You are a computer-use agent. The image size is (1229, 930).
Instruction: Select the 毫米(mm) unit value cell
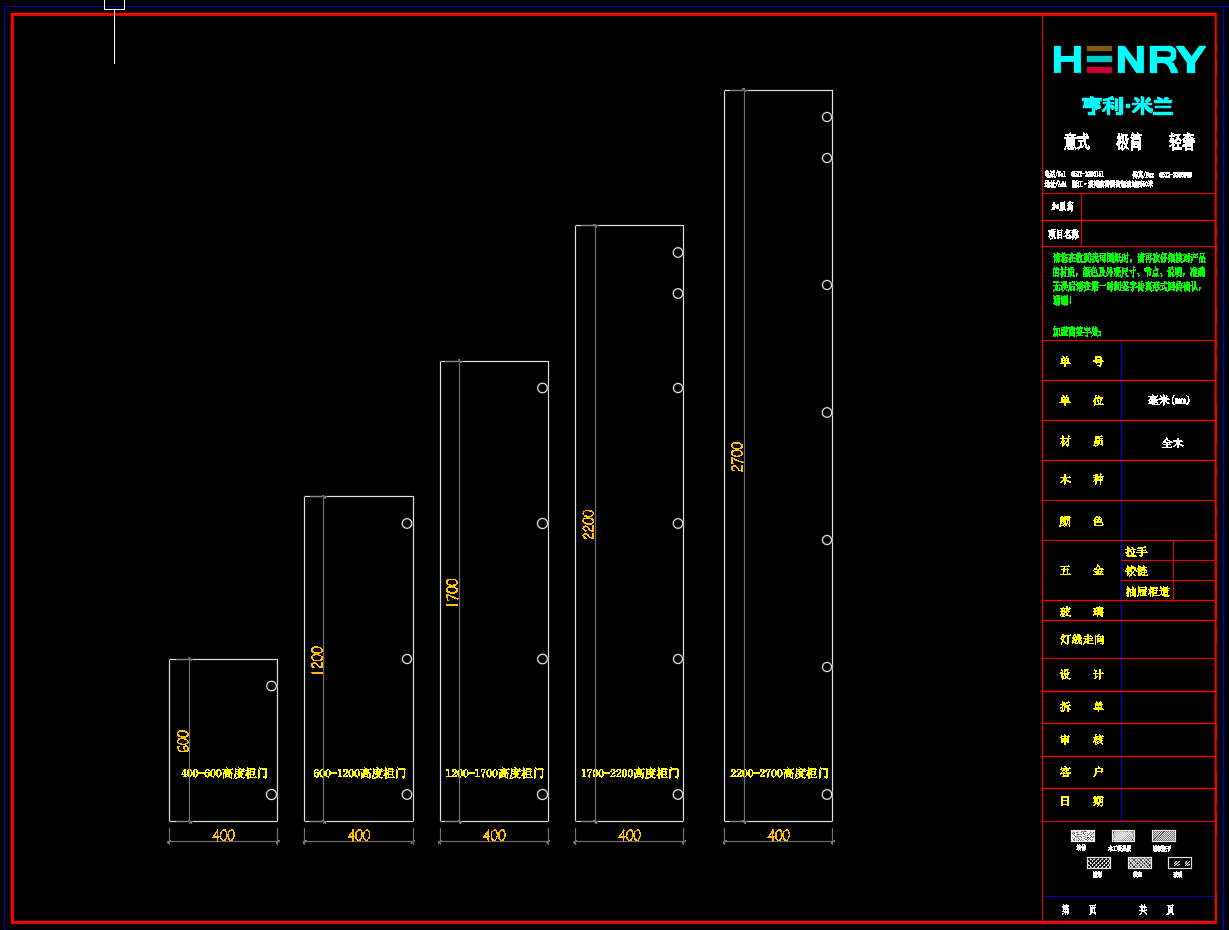pyautogui.click(x=1168, y=400)
